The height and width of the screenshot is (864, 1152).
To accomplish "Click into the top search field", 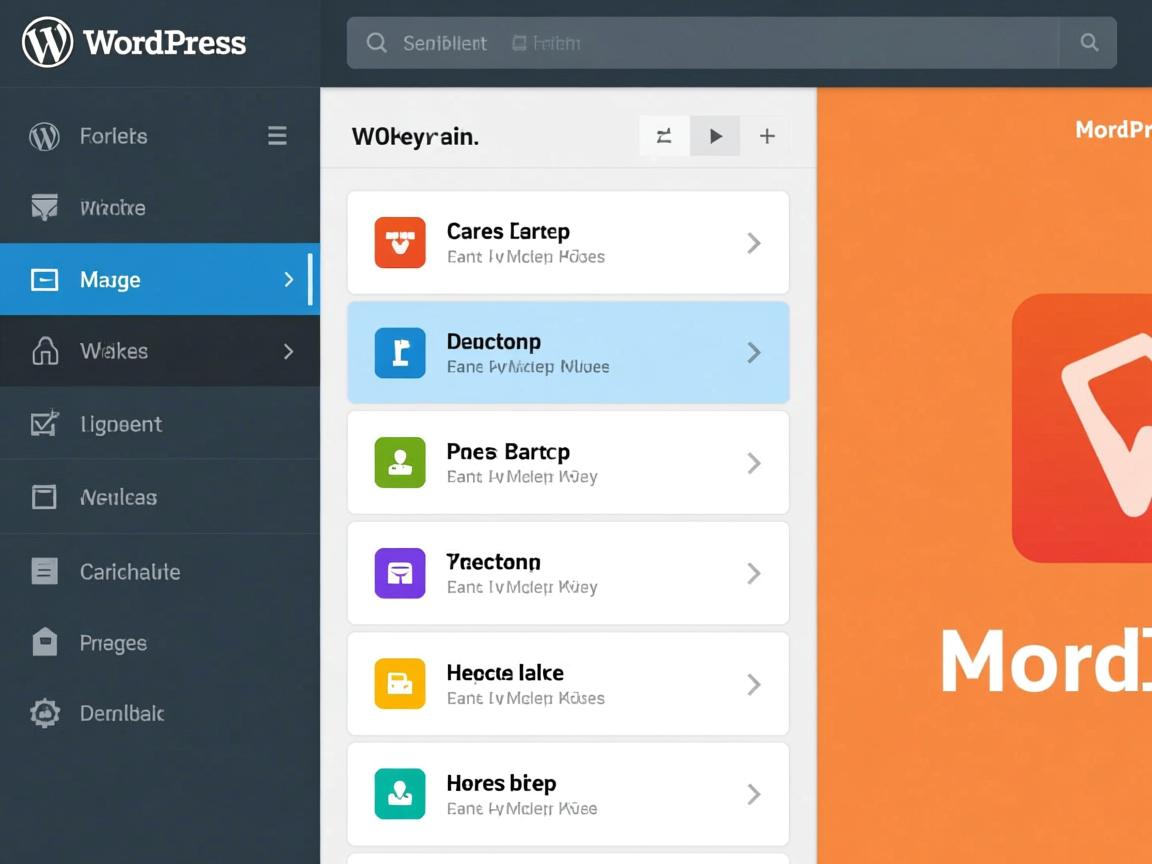I will pos(700,43).
